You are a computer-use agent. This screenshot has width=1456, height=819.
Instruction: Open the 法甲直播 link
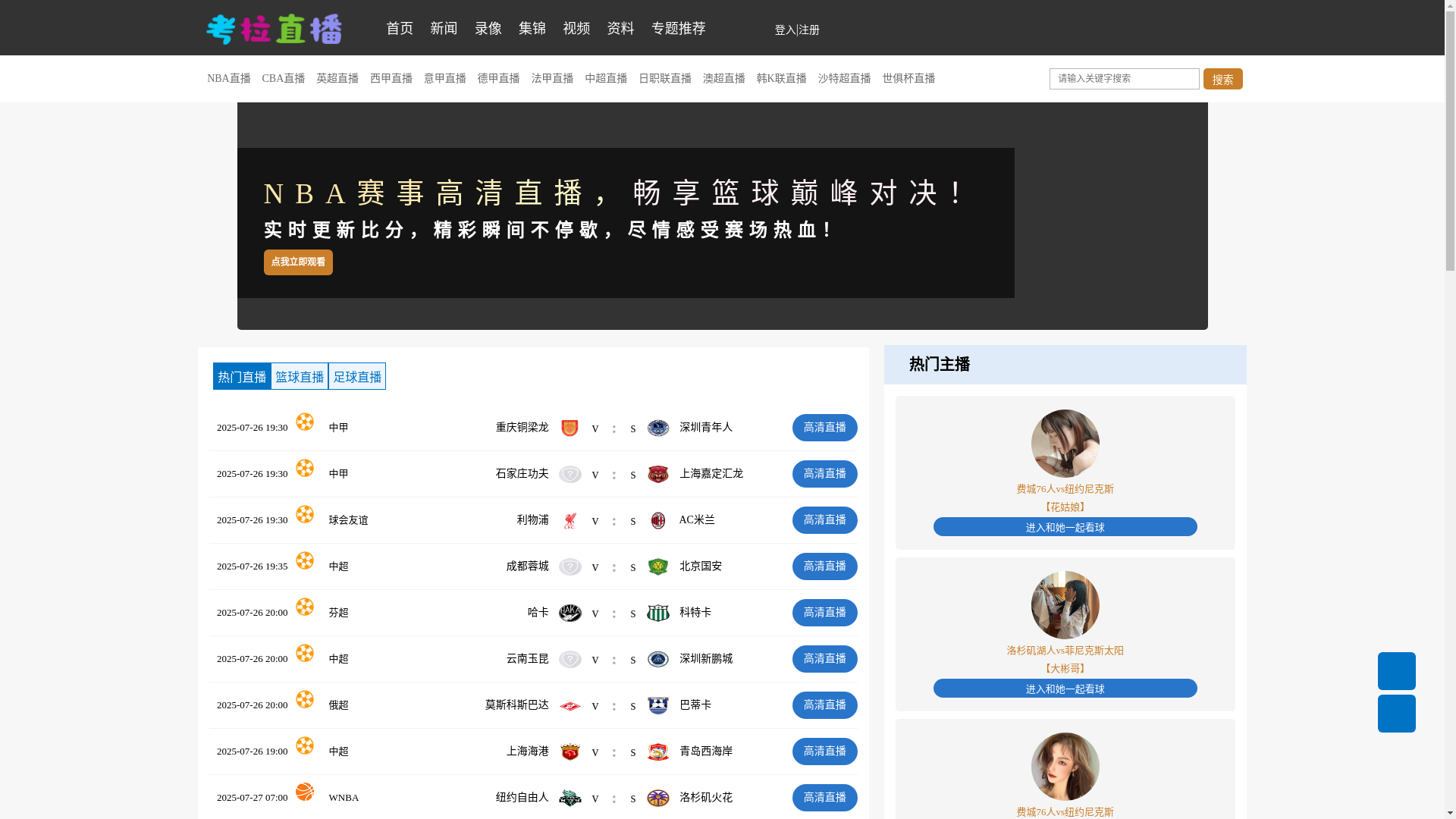[x=553, y=79]
